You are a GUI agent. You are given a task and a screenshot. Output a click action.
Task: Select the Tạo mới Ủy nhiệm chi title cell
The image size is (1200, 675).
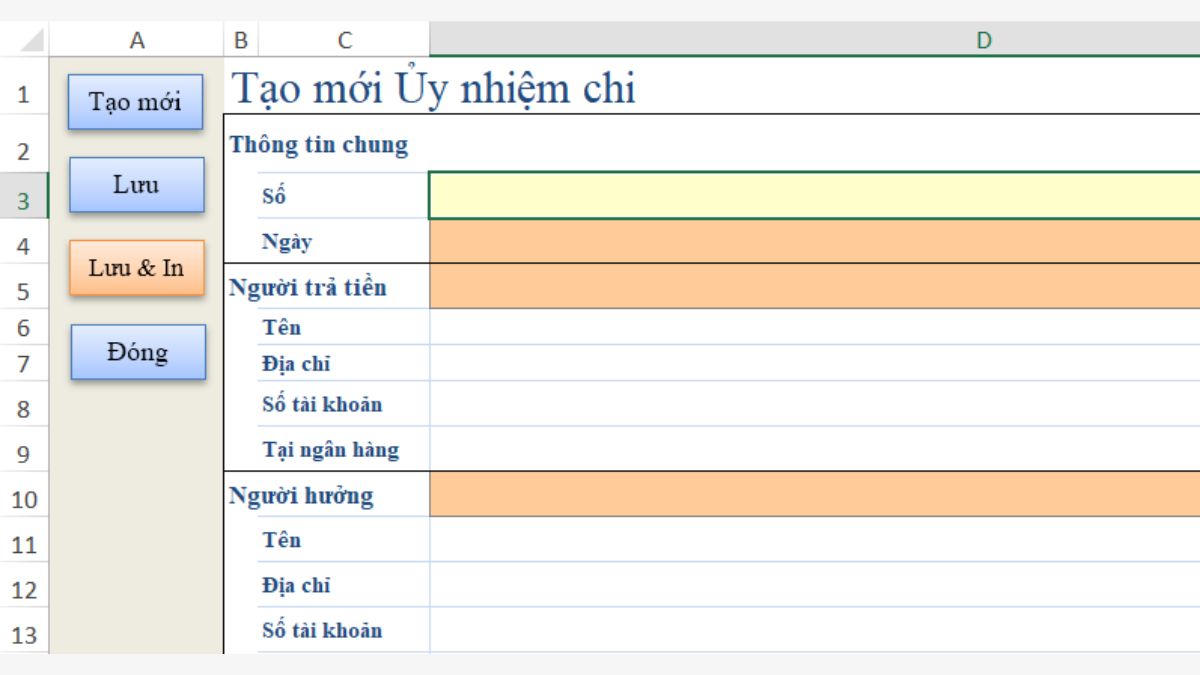pos(433,89)
